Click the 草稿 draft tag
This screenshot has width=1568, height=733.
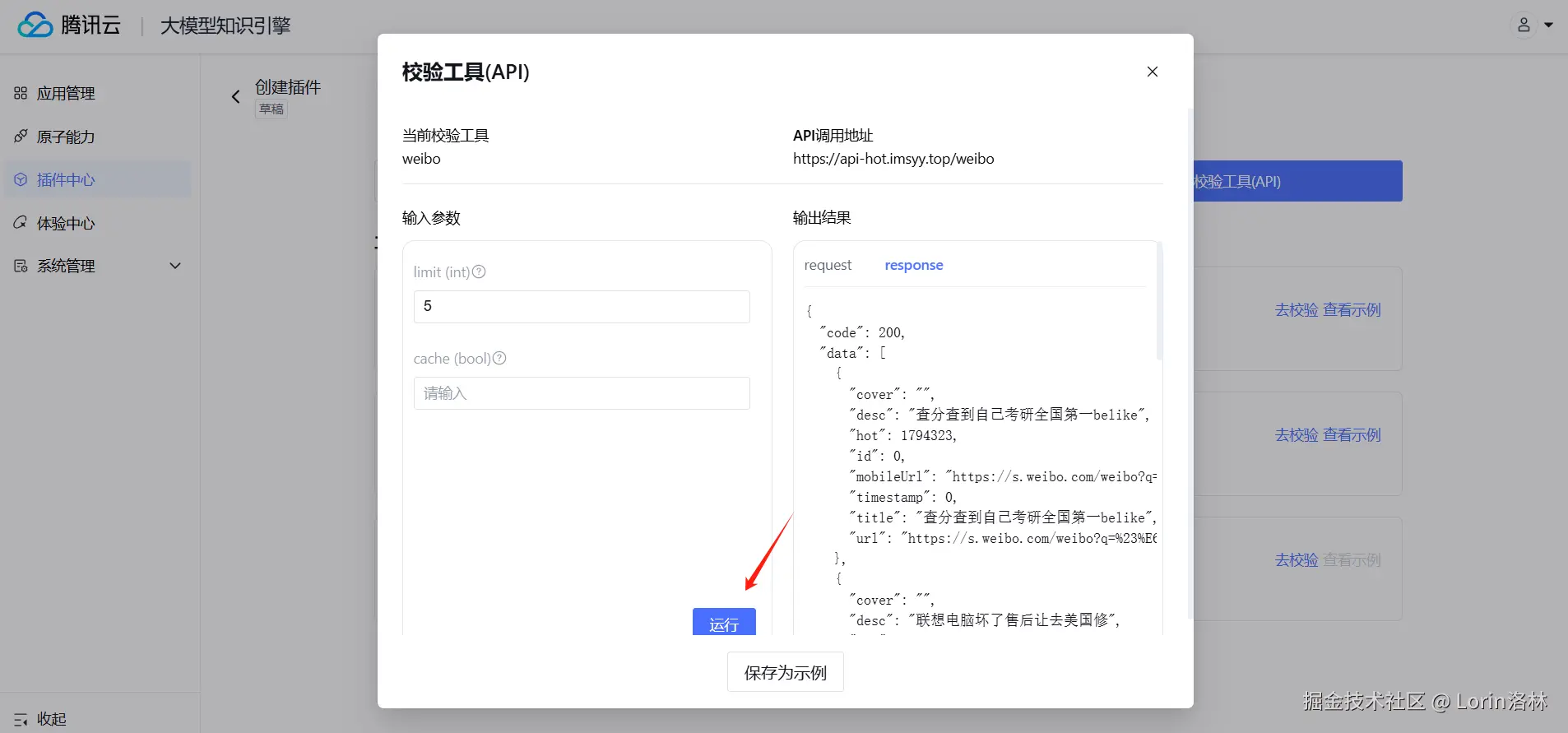point(271,109)
